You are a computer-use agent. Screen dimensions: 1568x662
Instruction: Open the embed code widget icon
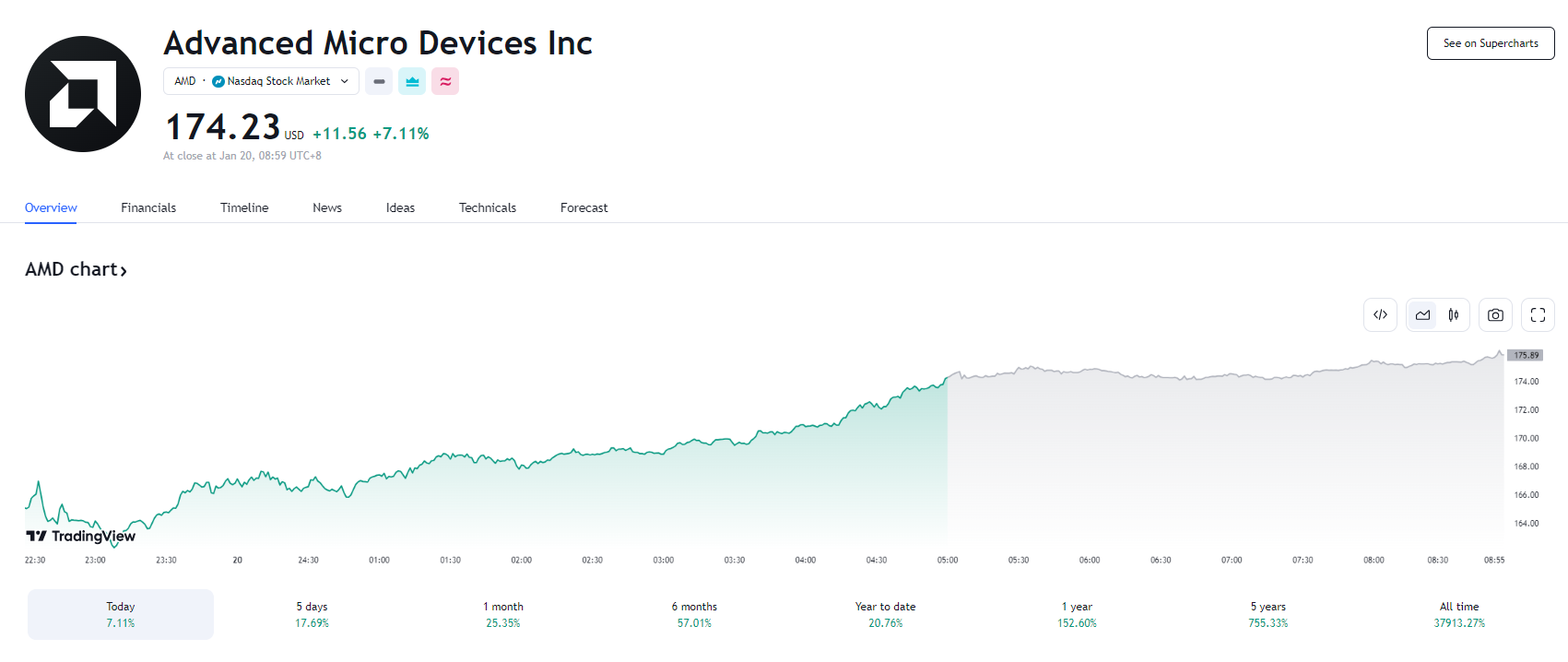pos(1380,314)
